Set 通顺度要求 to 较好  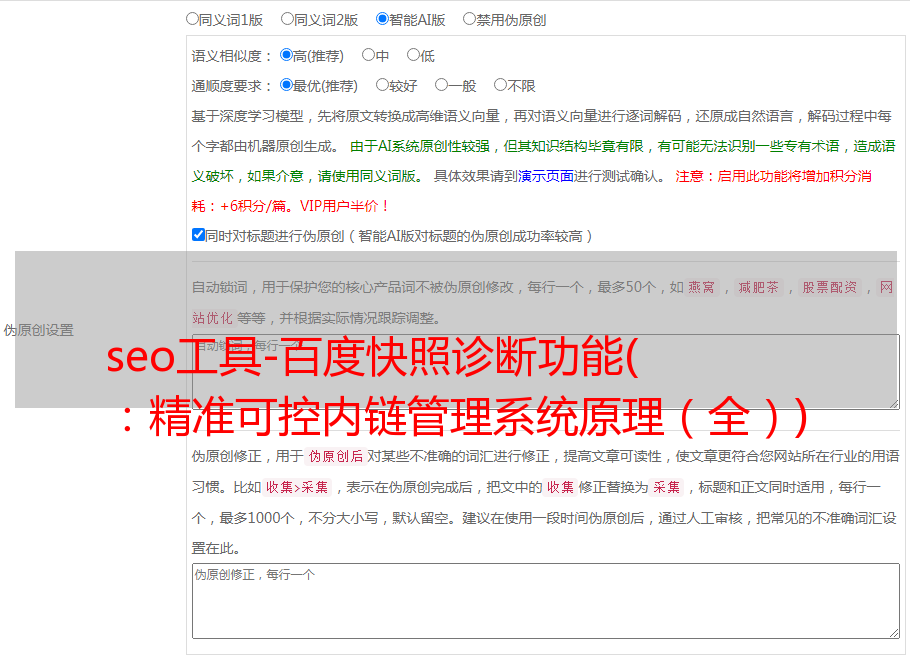[x=382, y=85]
